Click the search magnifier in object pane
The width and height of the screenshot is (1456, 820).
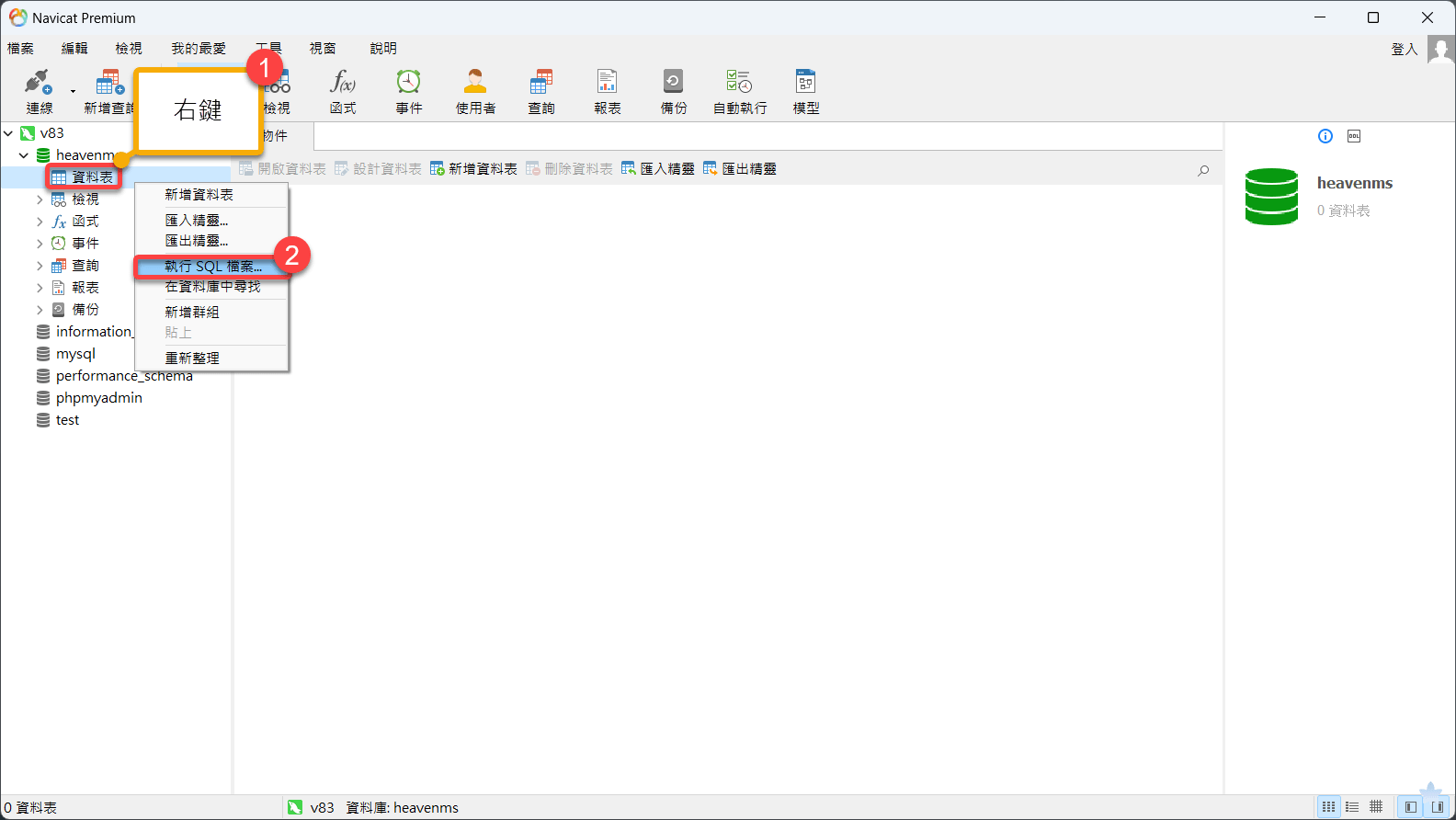pyautogui.click(x=1203, y=170)
